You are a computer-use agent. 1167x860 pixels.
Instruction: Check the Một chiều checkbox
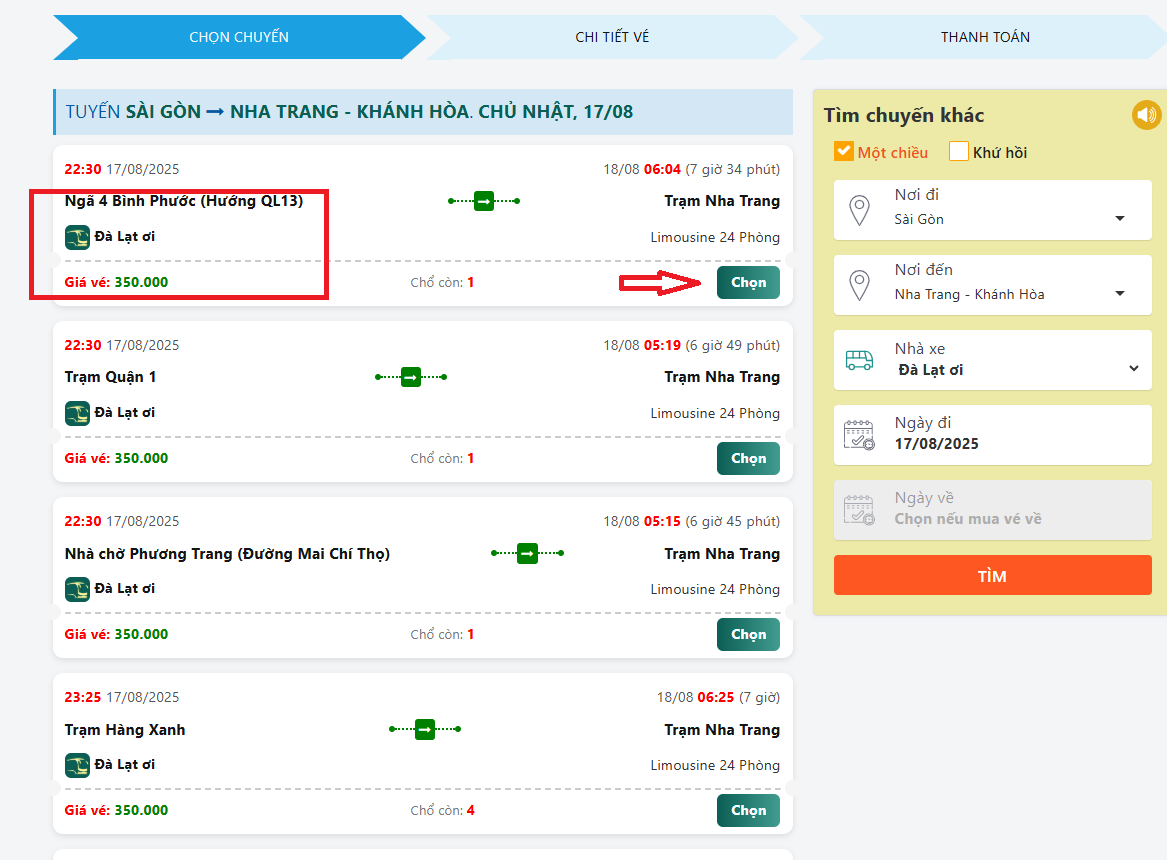(x=843, y=151)
